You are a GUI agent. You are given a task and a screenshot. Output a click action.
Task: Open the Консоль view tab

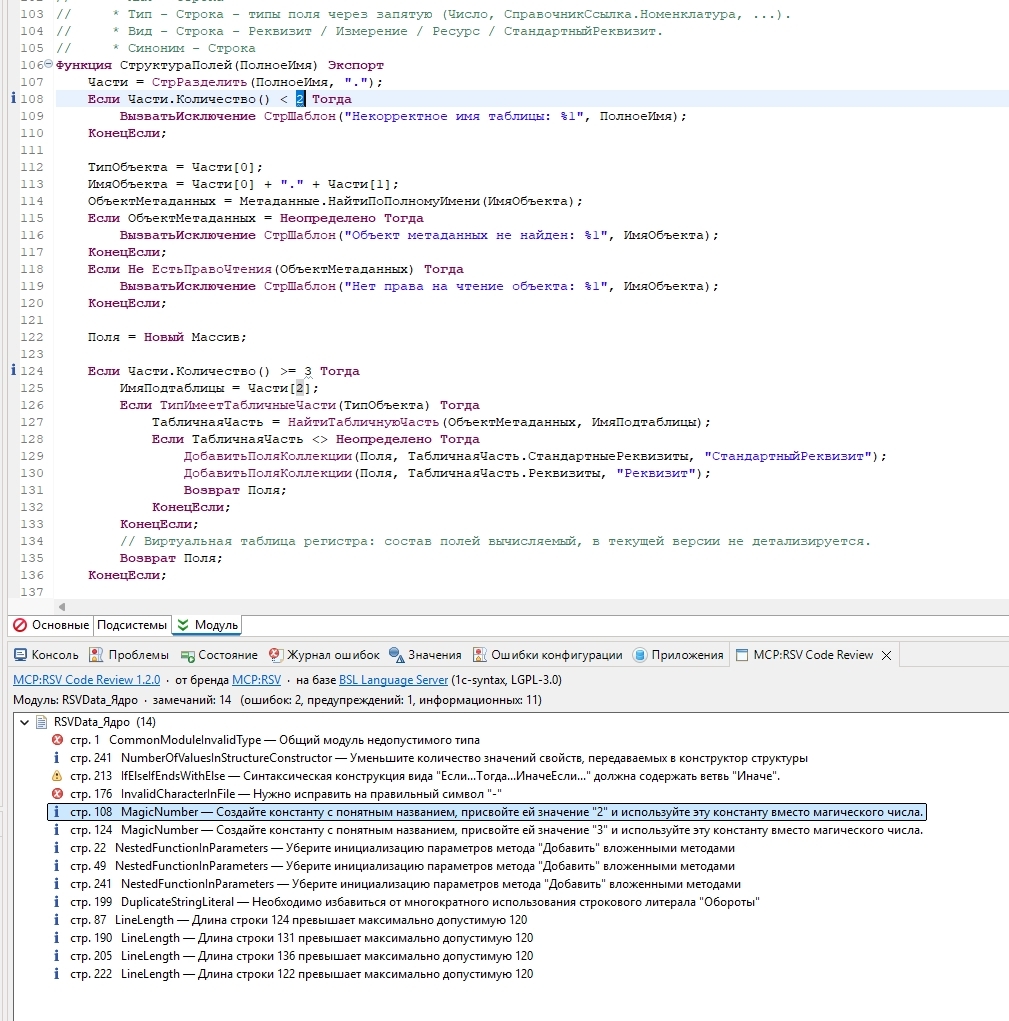[47, 655]
